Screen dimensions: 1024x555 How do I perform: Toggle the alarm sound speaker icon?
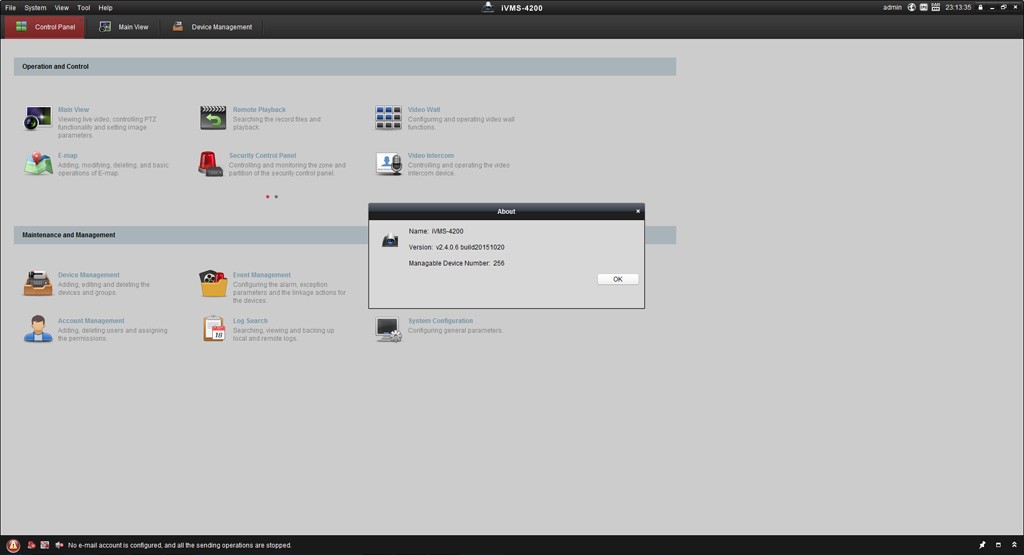point(59,545)
